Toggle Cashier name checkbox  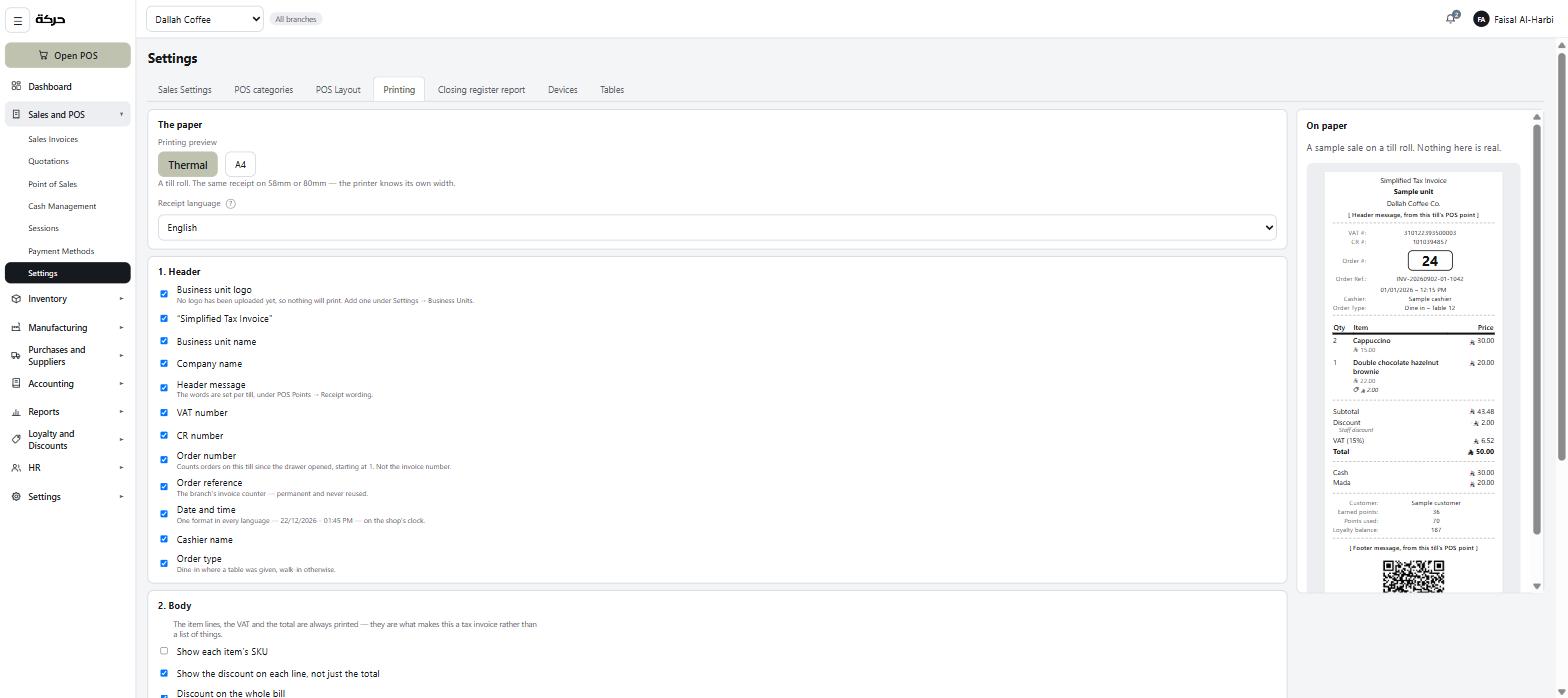[164, 539]
